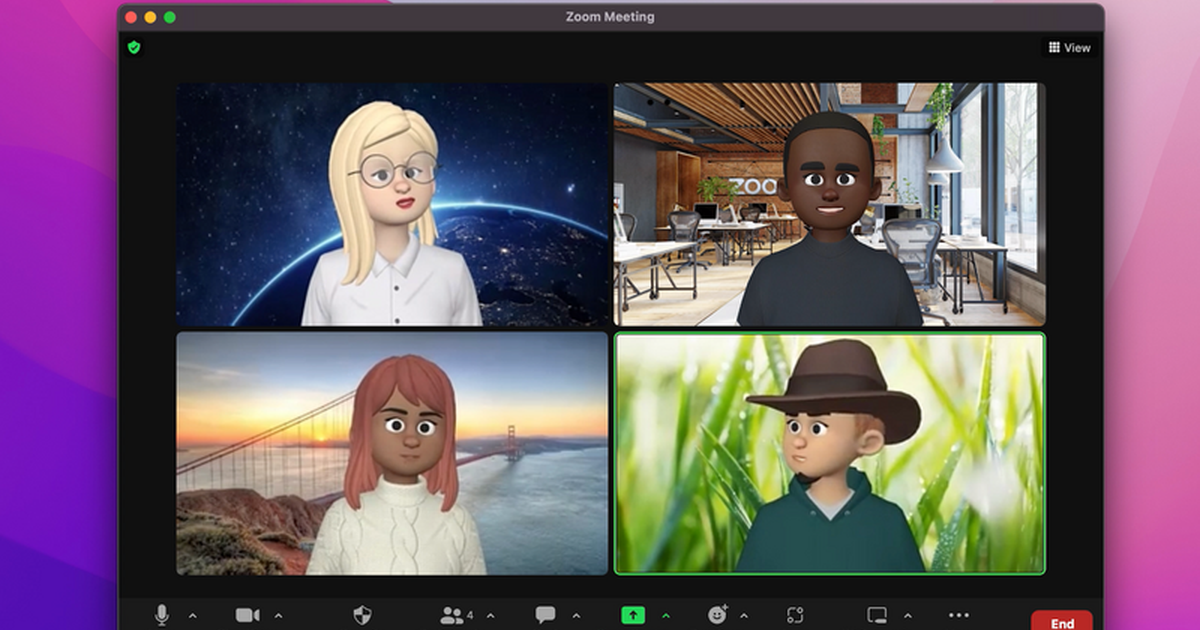Viewport: 1200px width, 630px height.
Task: Toggle the video camera off
Action: pos(247,615)
